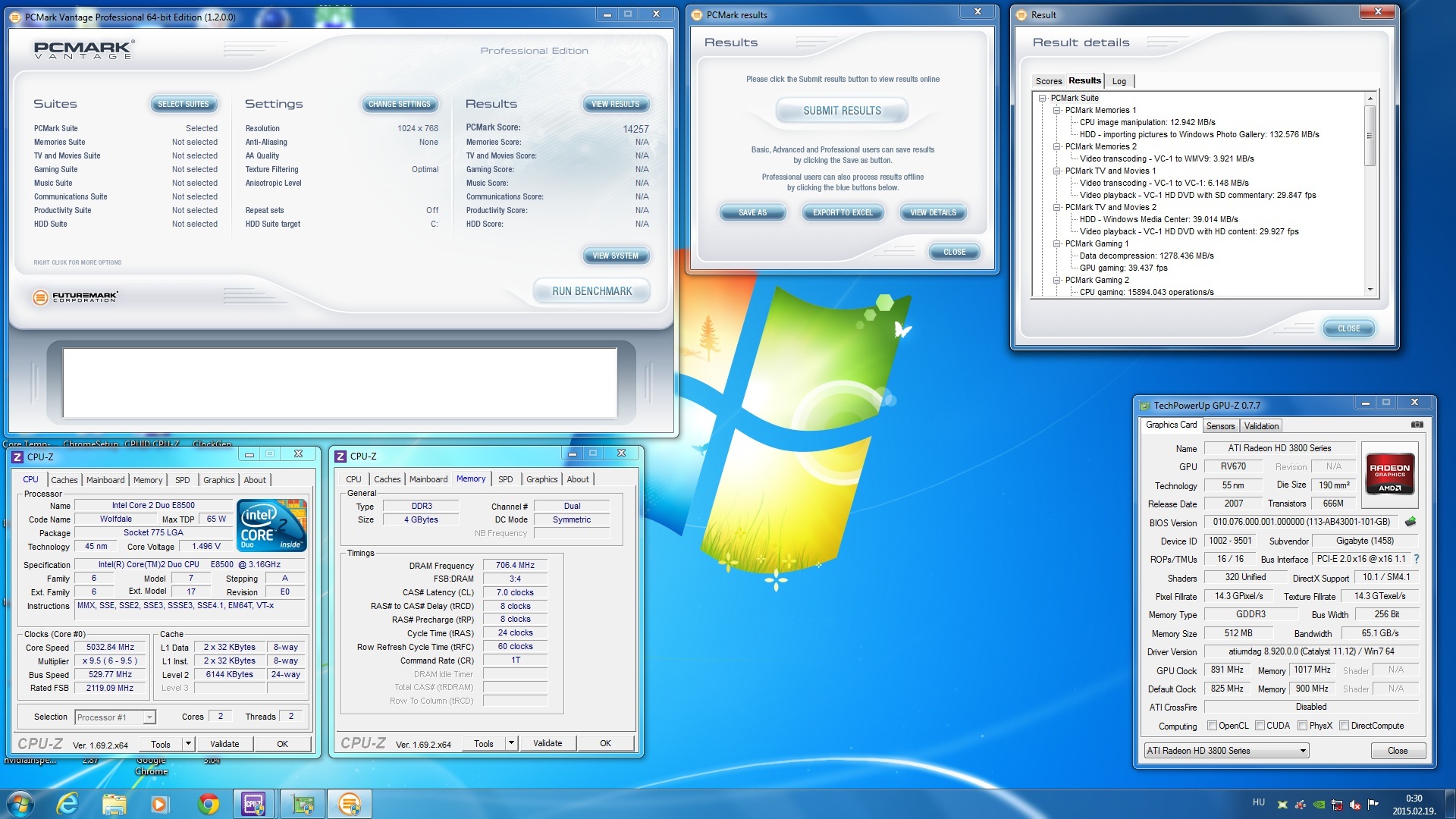Click the network tray icon

click(1337, 805)
